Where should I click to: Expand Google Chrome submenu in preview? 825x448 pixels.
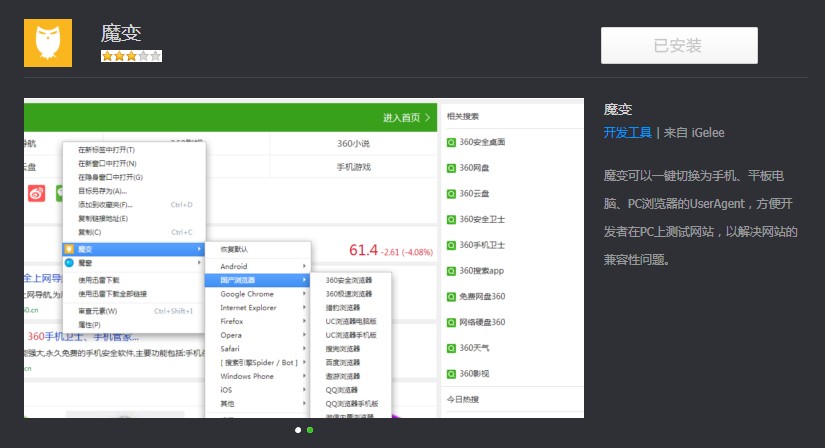[258, 294]
